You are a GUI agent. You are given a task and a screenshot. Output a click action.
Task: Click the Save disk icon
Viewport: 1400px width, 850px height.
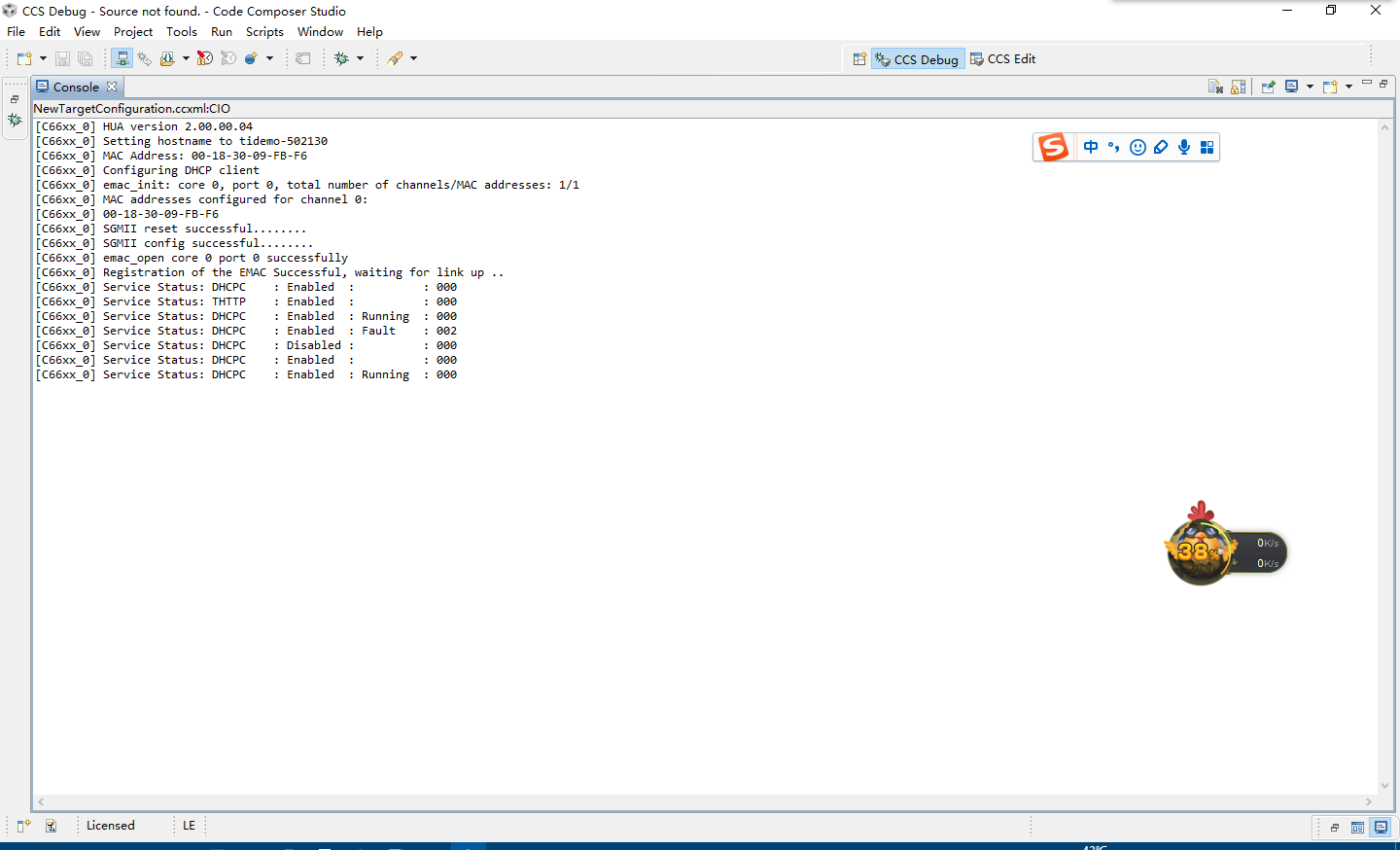62,58
